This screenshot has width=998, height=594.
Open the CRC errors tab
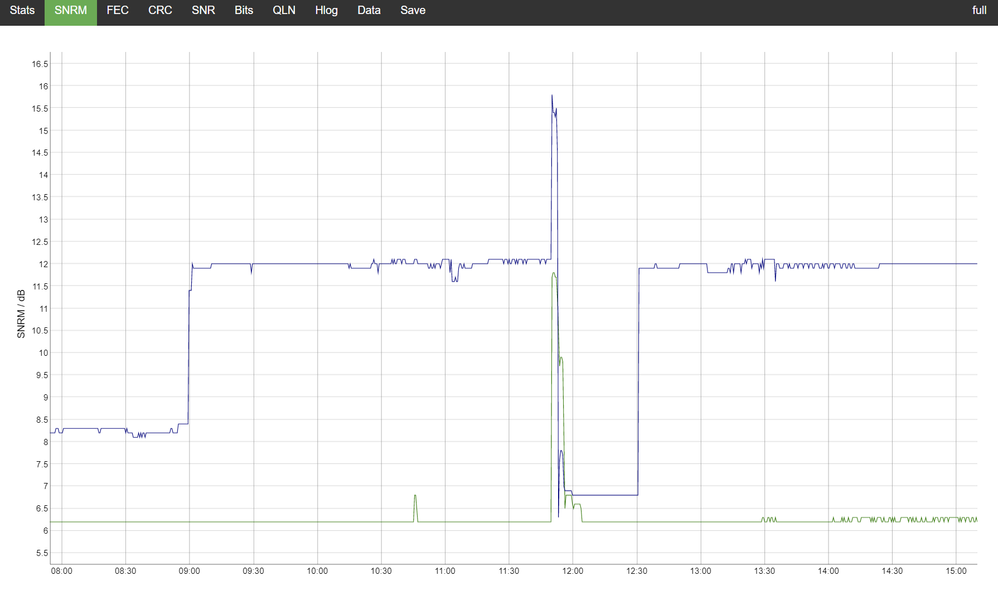(160, 11)
